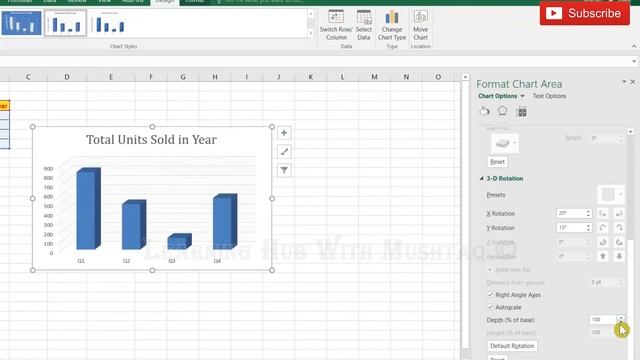Click the Switch Row/Column icon
Image resolution: width=640 pixels, height=360 pixels.
click(336, 17)
